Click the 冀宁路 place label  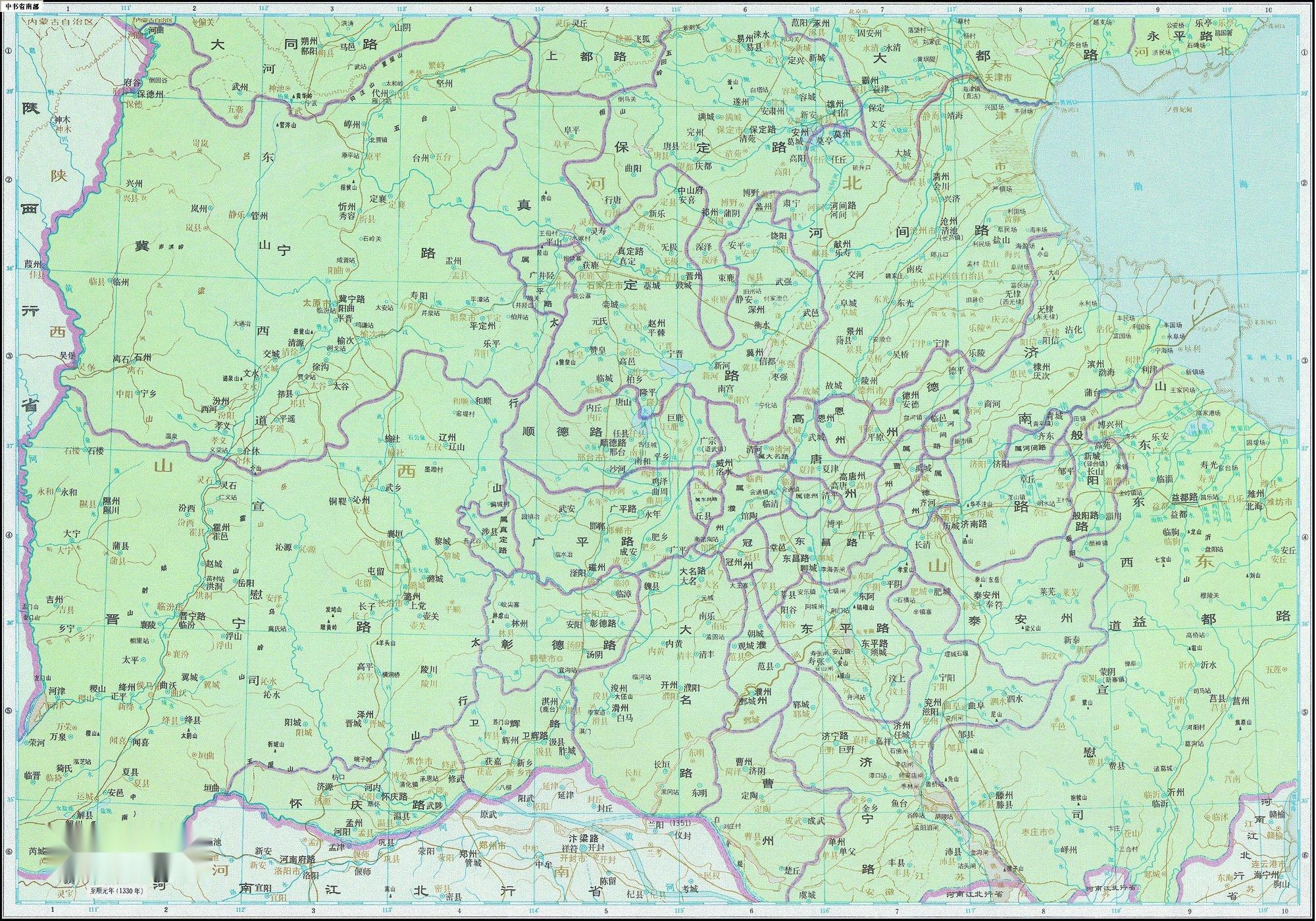[351, 298]
